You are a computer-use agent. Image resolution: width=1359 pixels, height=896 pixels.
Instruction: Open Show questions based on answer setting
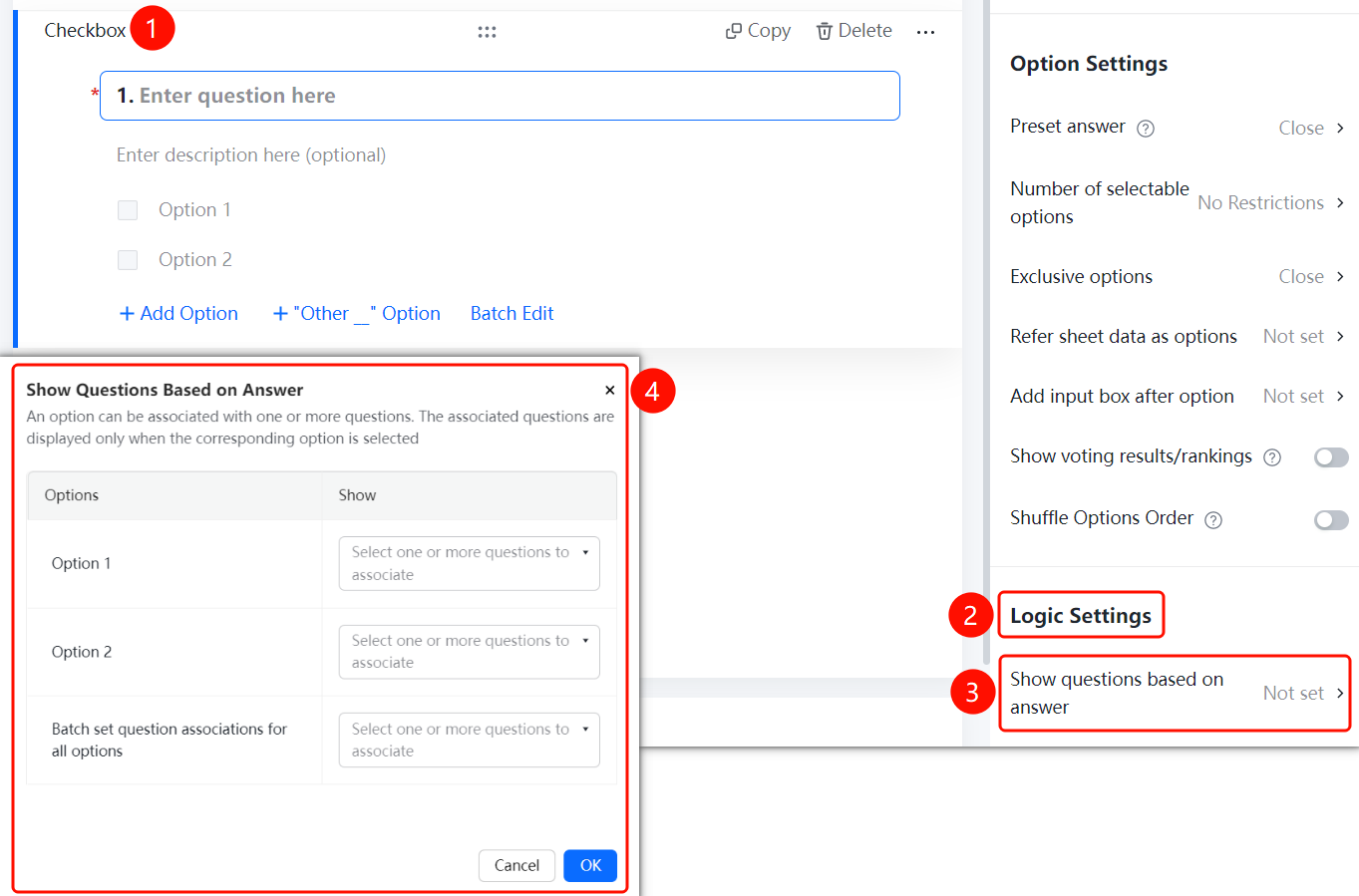pos(1177,693)
